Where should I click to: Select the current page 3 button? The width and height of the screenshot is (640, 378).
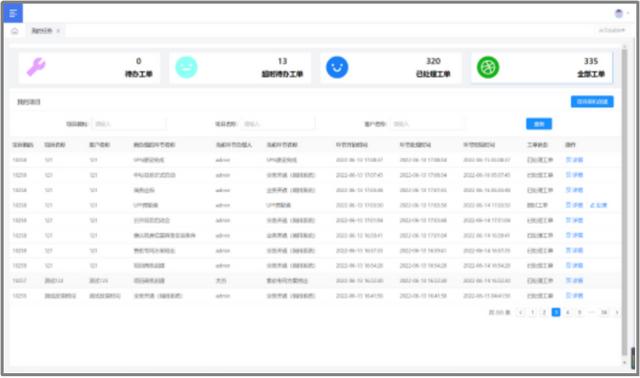556,313
